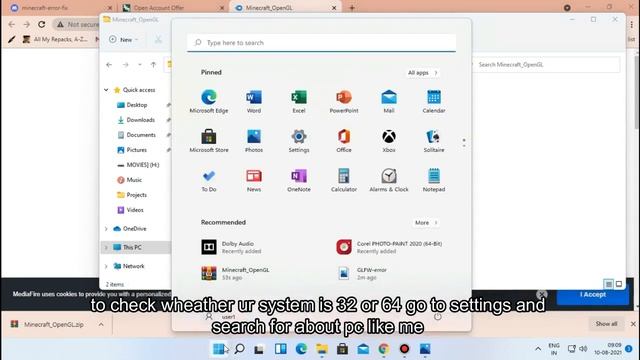Viewport: 640px width, 360px height.
Task: Open the pinned Excel app
Action: 299,101
